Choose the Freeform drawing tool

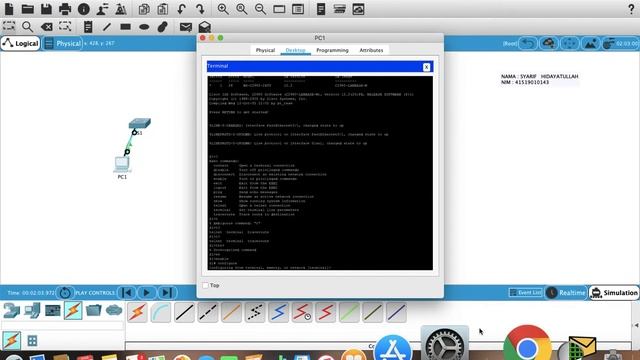(163, 27)
